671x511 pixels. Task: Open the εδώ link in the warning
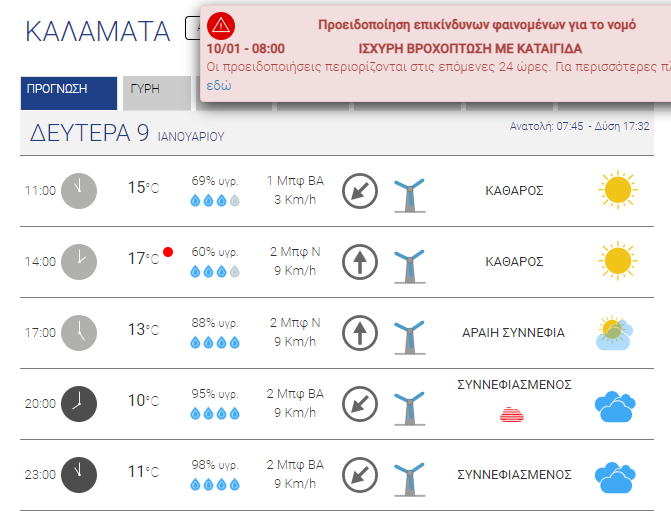coord(219,86)
